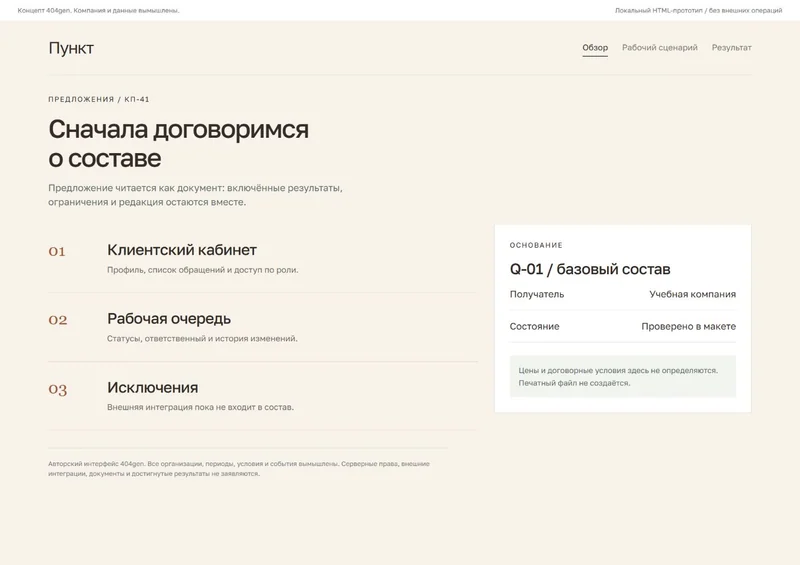Click intro paragraph Предложение читается как документ
The height and width of the screenshot is (565, 800).
pyautogui.click(x=195, y=195)
